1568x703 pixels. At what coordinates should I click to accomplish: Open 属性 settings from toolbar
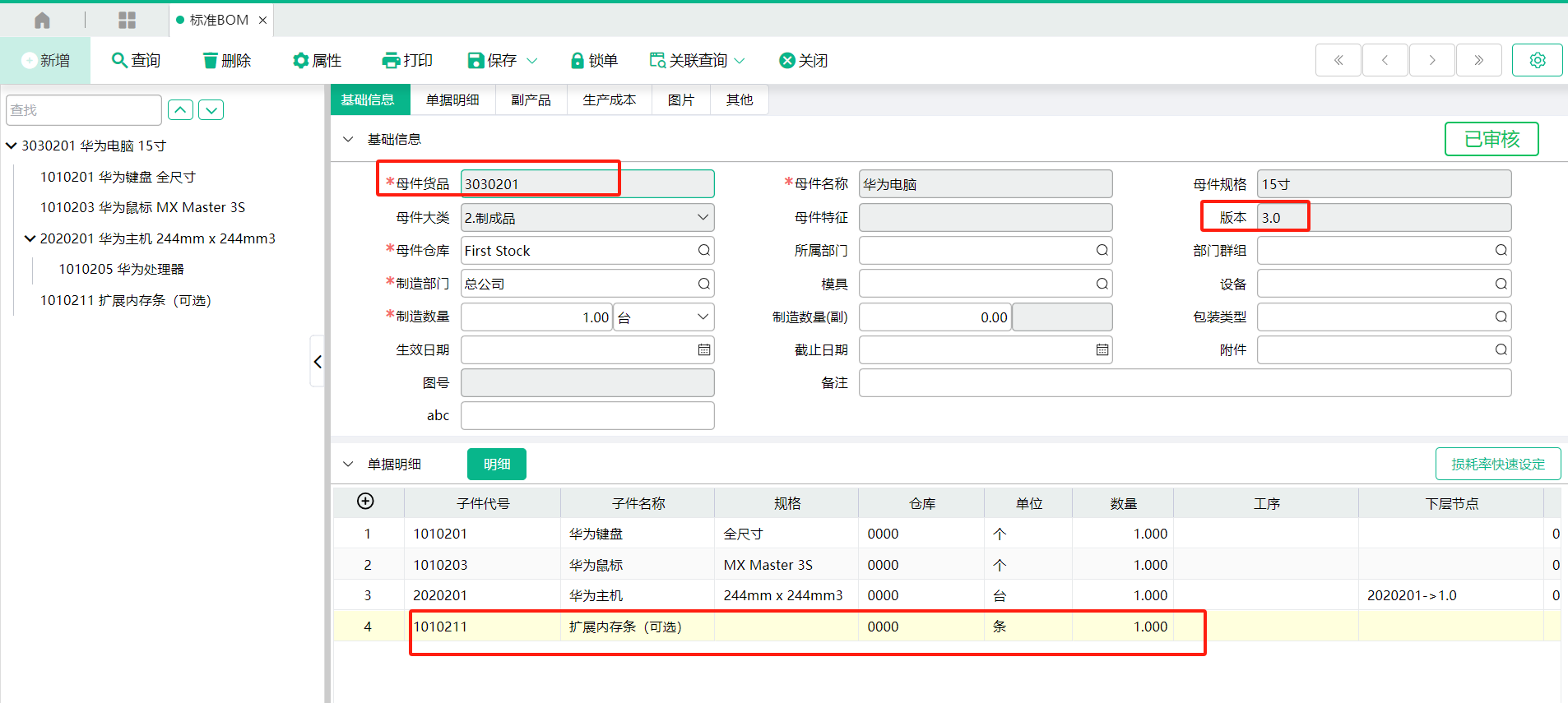click(x=318, y=60)
